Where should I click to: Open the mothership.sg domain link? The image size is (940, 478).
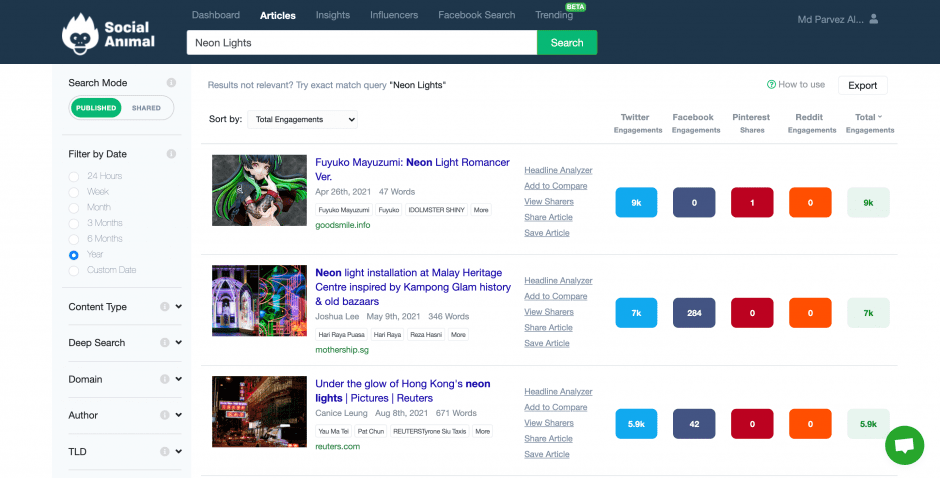click(342, 350)
